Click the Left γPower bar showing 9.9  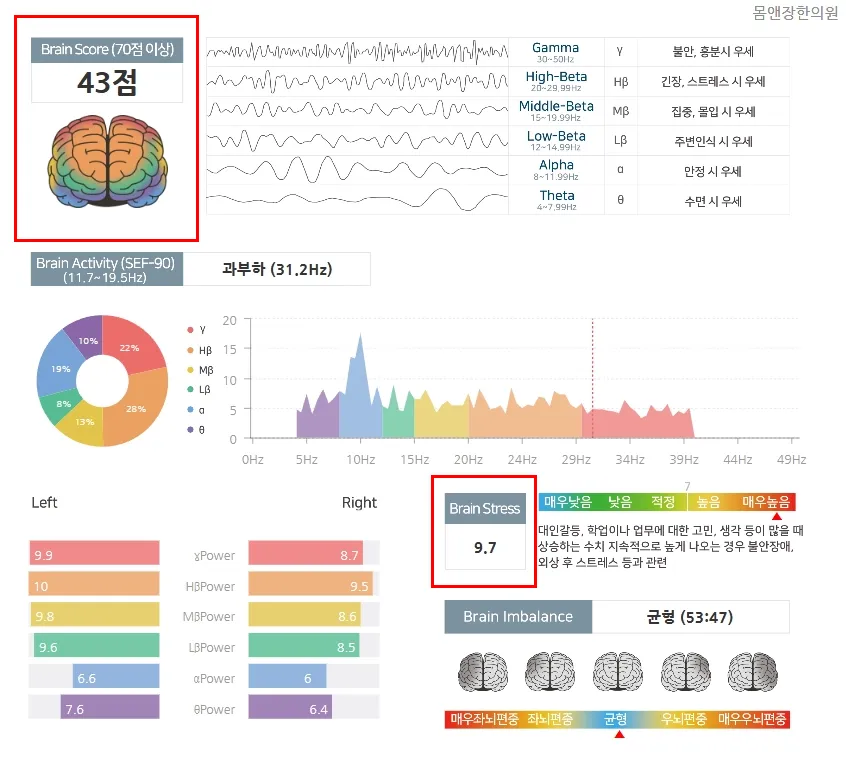[x=94, y=553]
